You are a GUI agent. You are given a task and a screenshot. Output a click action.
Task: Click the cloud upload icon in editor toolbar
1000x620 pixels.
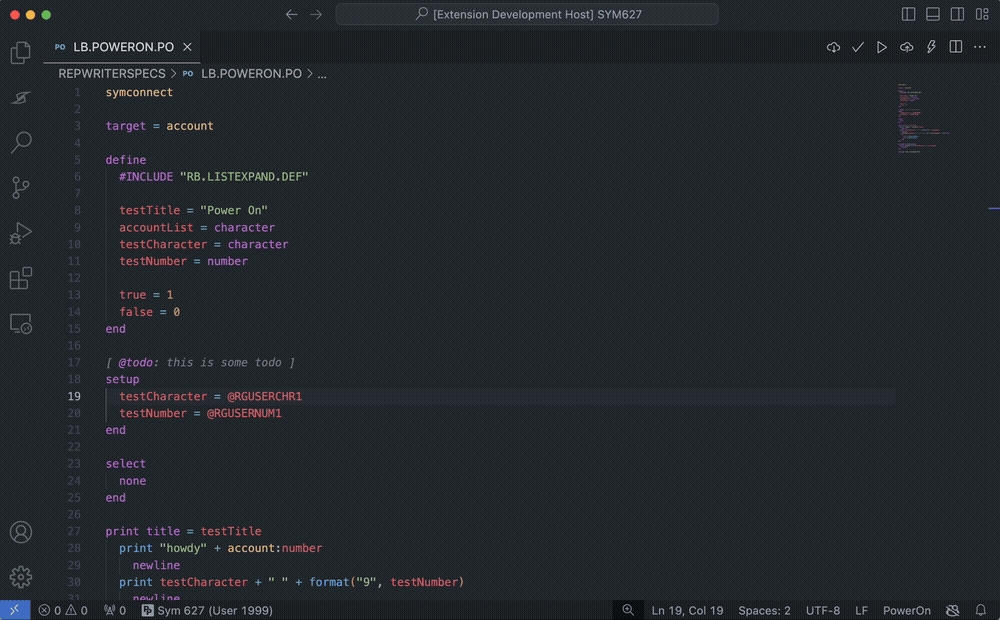(907, 47)
